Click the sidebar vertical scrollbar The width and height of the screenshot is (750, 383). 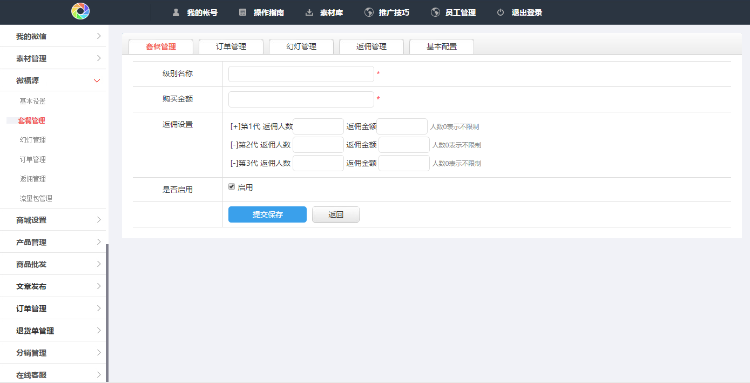pos(107,313)
